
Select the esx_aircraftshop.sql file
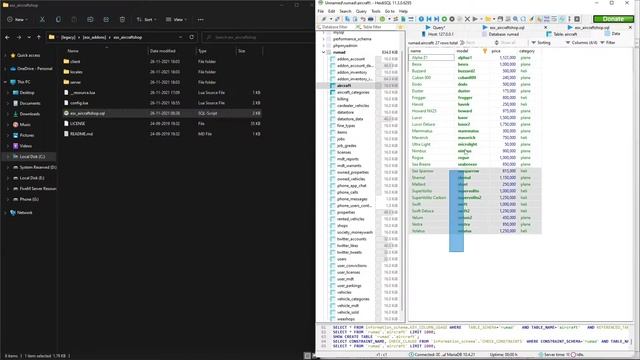[162, 113]
